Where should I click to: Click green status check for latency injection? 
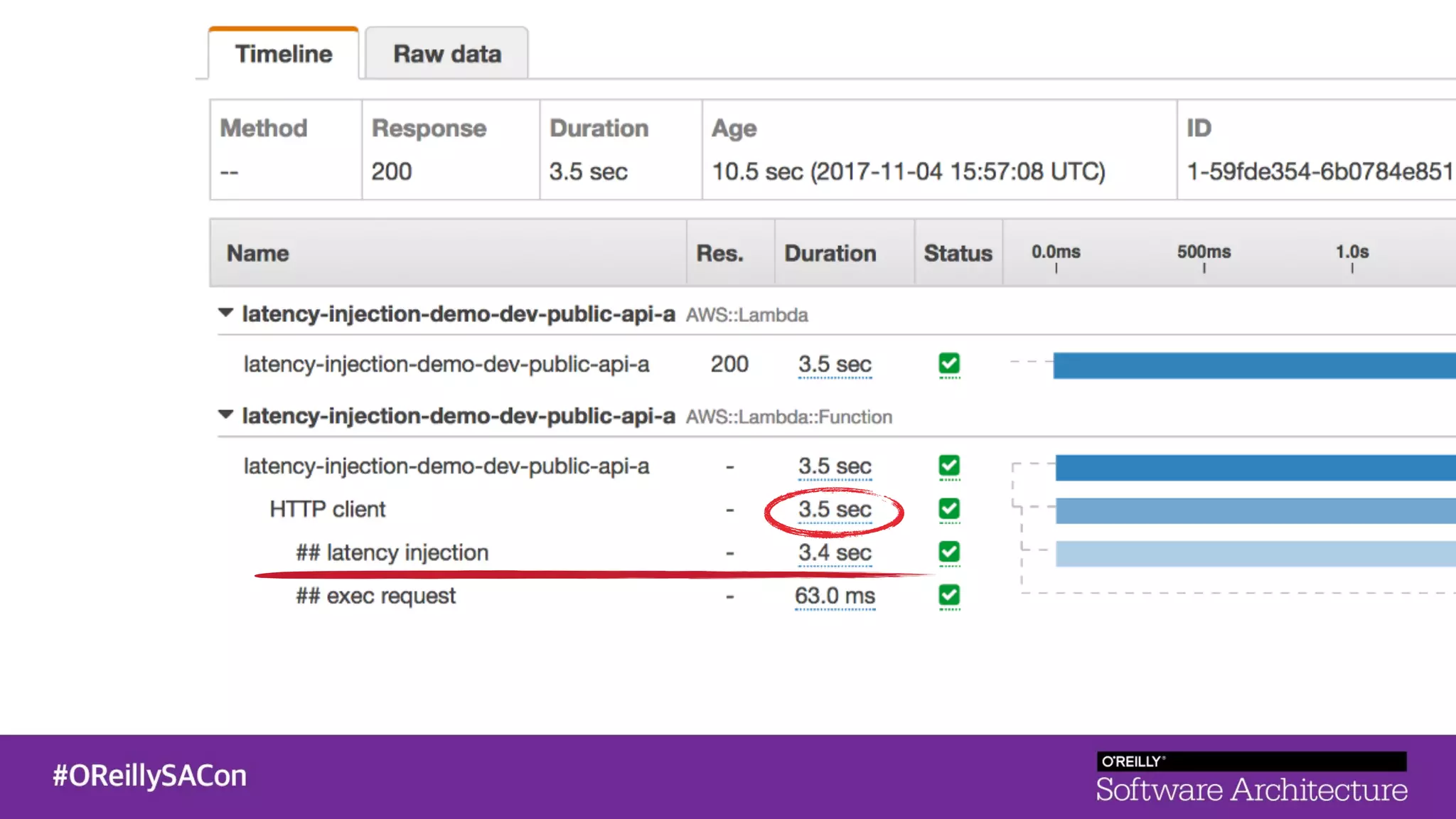click(x=949, y=552)
